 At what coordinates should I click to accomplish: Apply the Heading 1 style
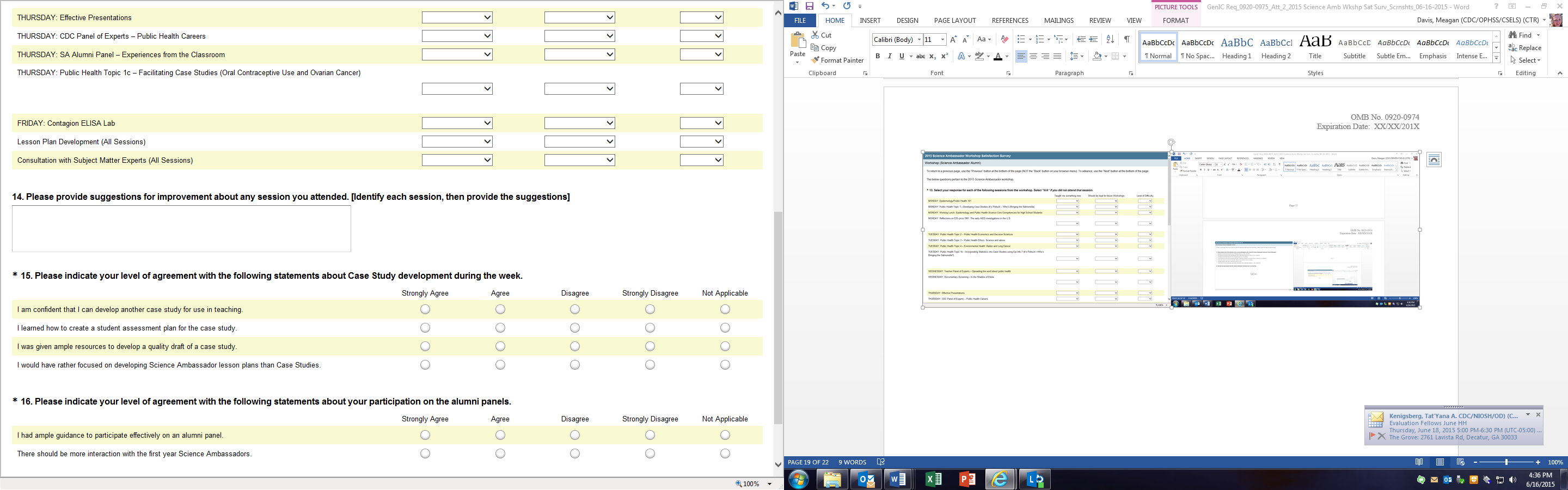pyautogui.click(x=1237, y=47)
